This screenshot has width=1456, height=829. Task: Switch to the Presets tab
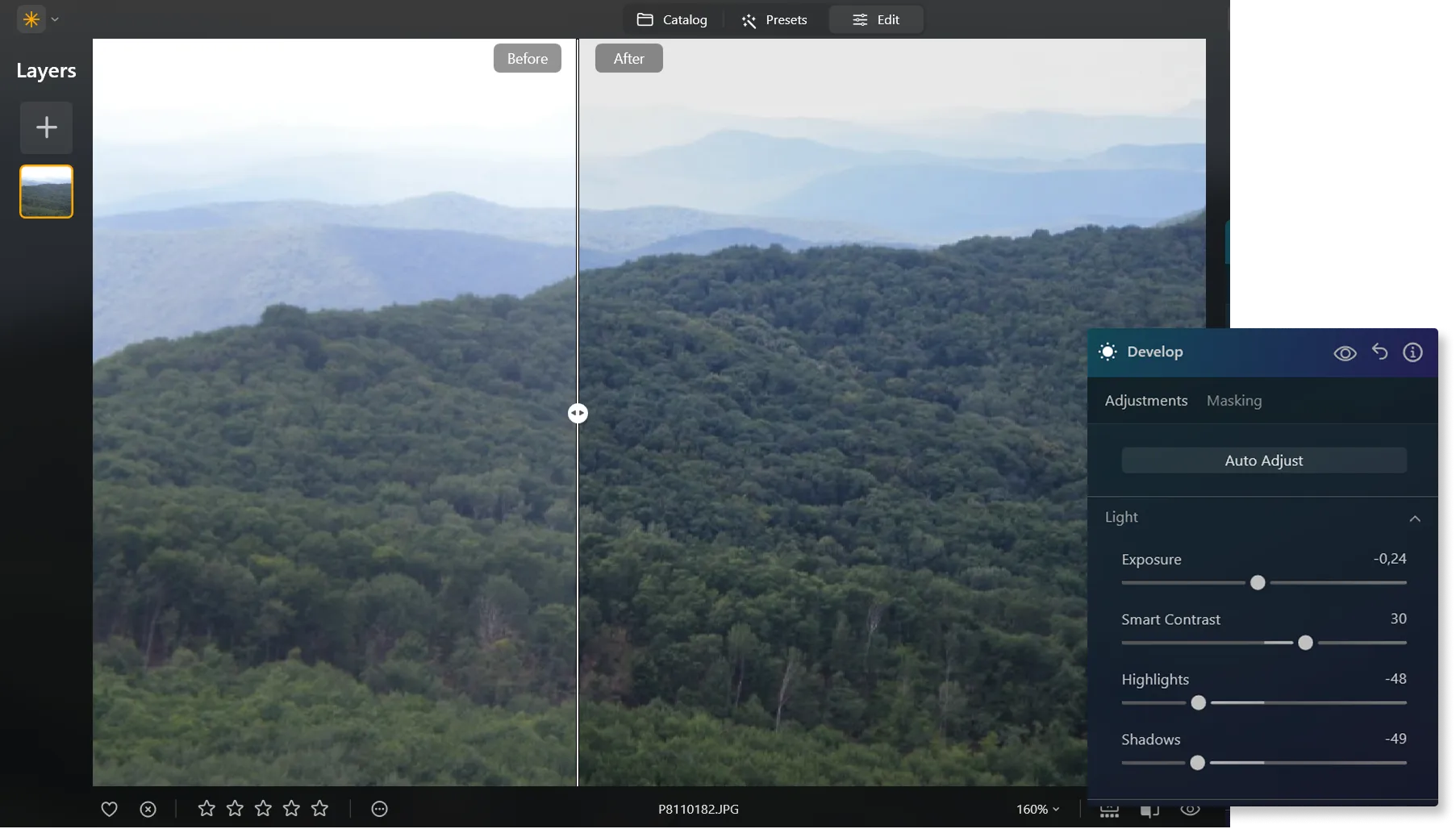[774, 19]
